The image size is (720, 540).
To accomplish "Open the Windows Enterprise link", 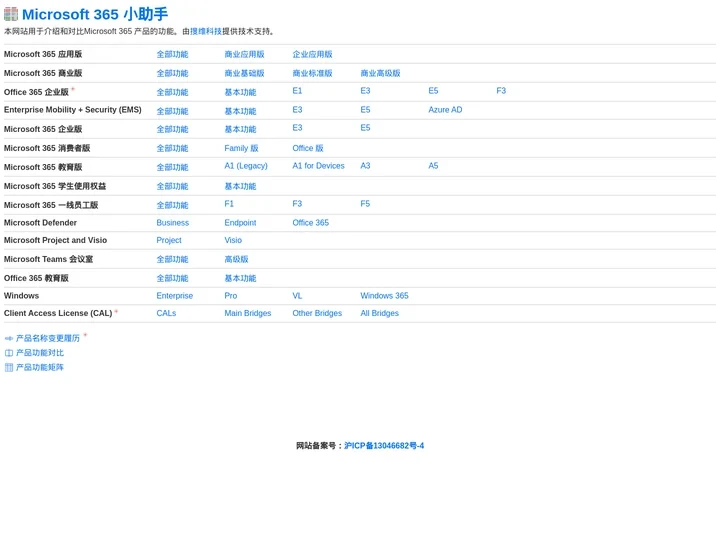I will (x=174, y=296).
